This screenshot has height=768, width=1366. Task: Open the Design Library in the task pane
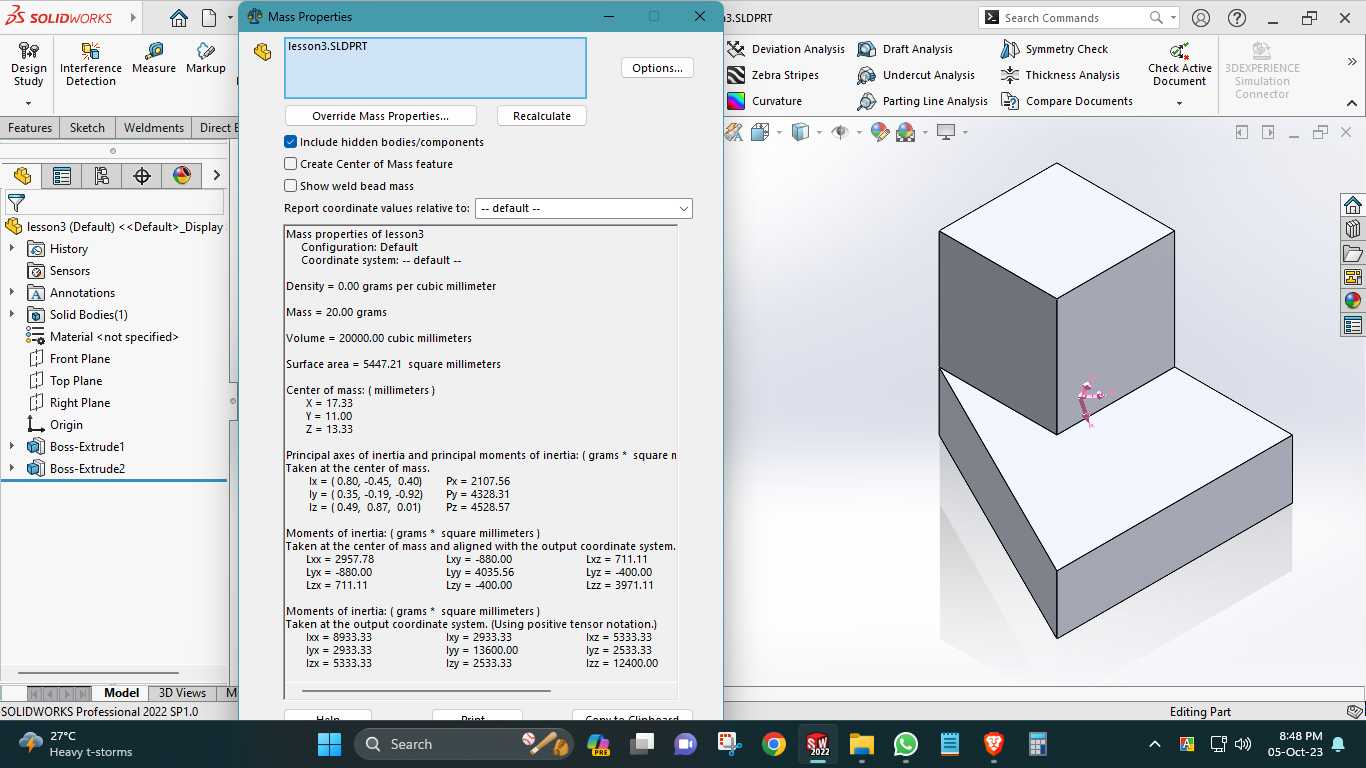click(x=1353, y=229)
